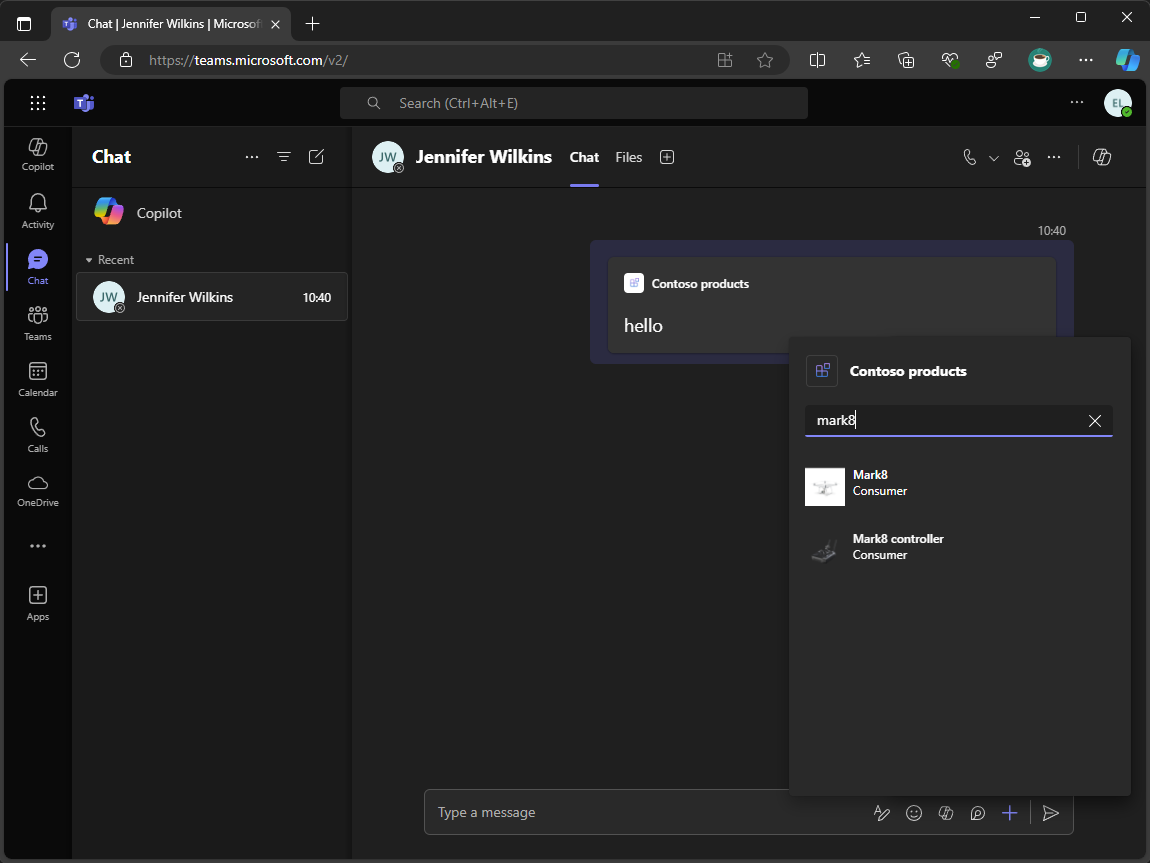Open the chat filter
The image size is (1150, 863).
(x=284, y=157)
